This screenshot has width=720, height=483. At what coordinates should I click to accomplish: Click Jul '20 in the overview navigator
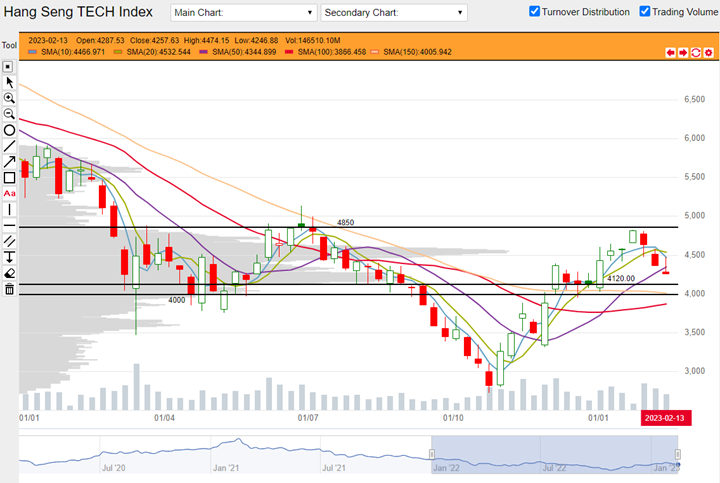tap(113, 468)
